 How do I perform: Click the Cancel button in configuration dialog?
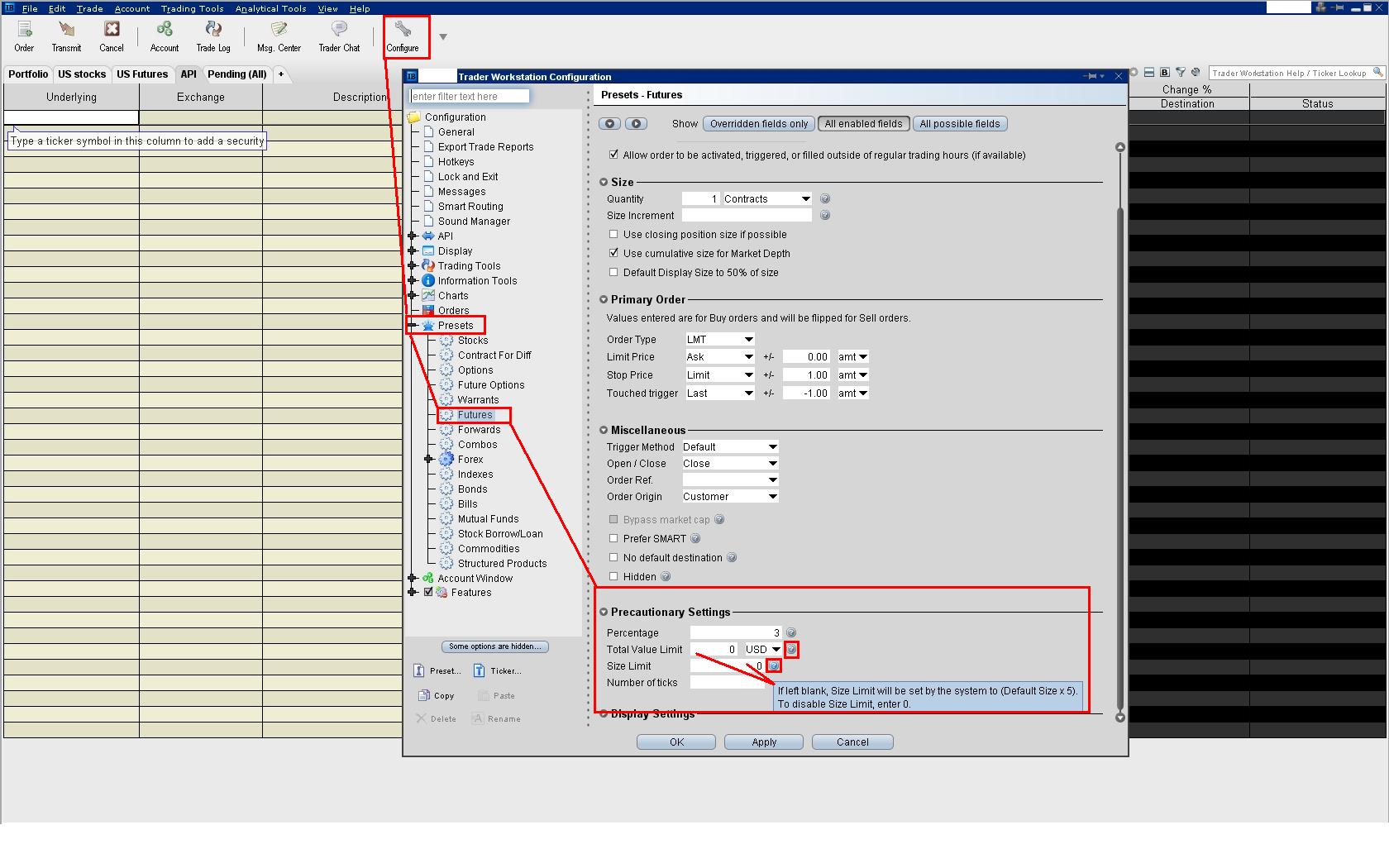(852, 742)
